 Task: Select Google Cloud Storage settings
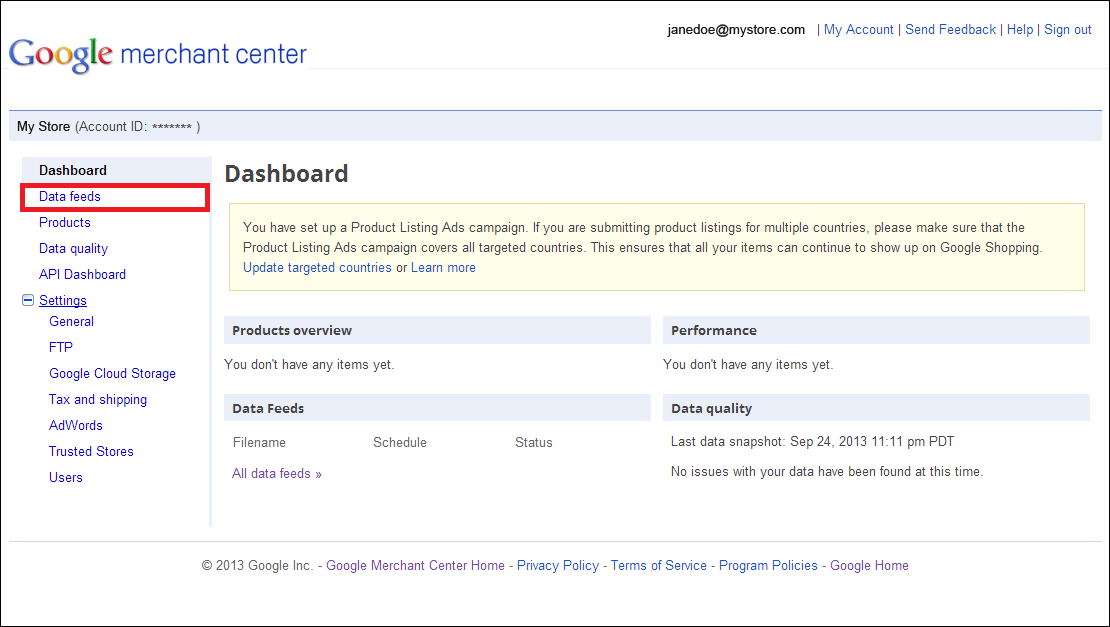point(112,374)
